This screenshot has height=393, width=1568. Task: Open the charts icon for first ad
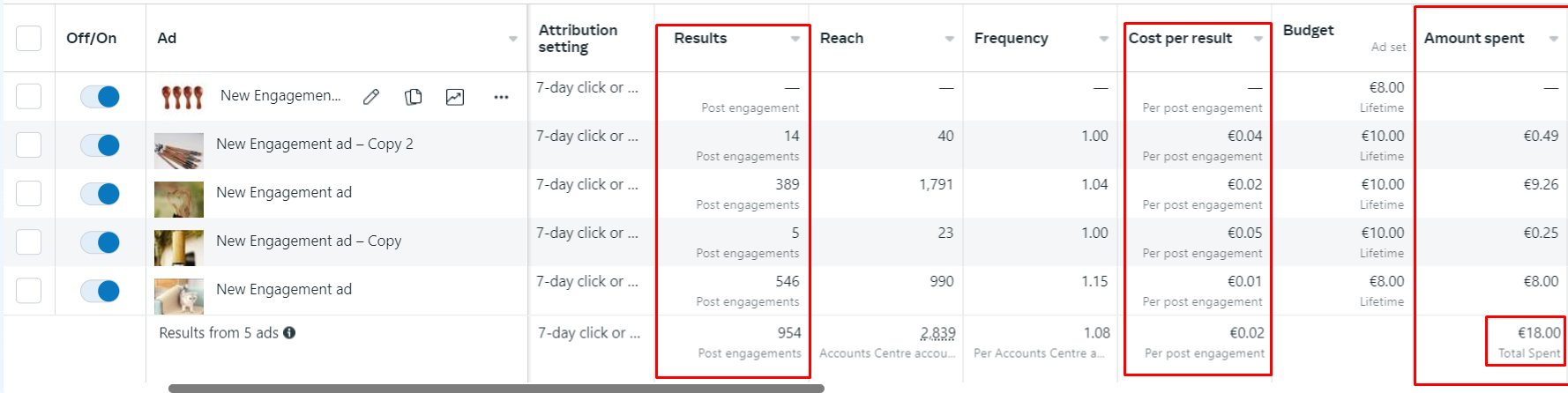click(455, 97)
